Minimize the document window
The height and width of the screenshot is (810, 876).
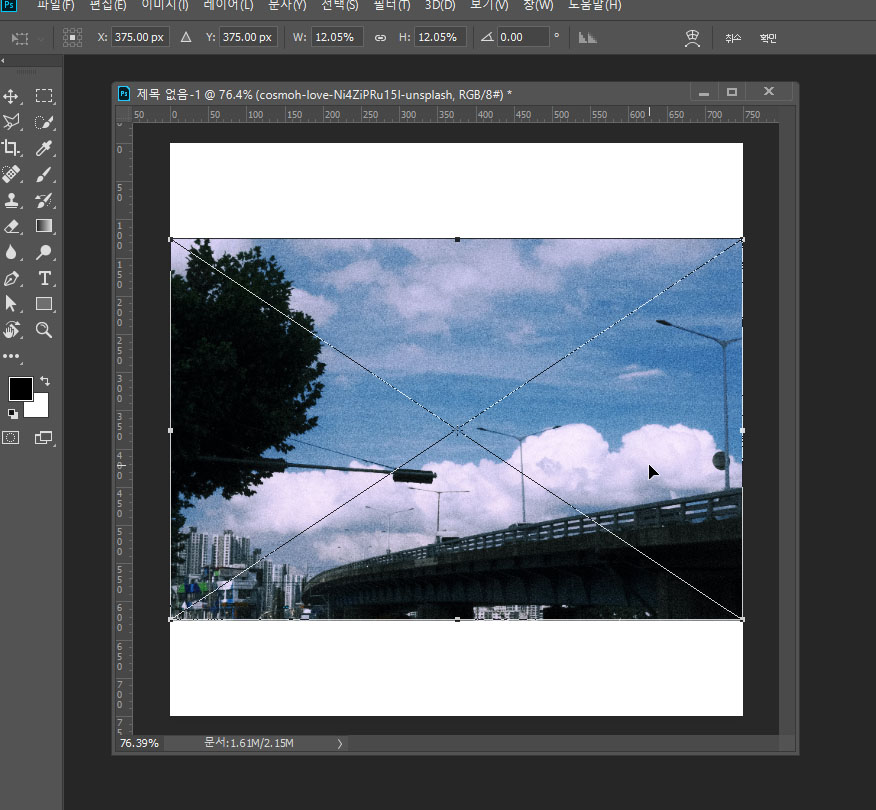pyautogui.click(x=704, y=92)
